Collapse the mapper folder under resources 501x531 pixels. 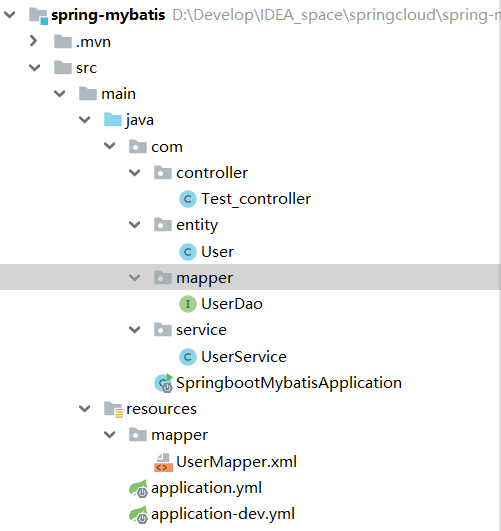click(x=109, y=434)
